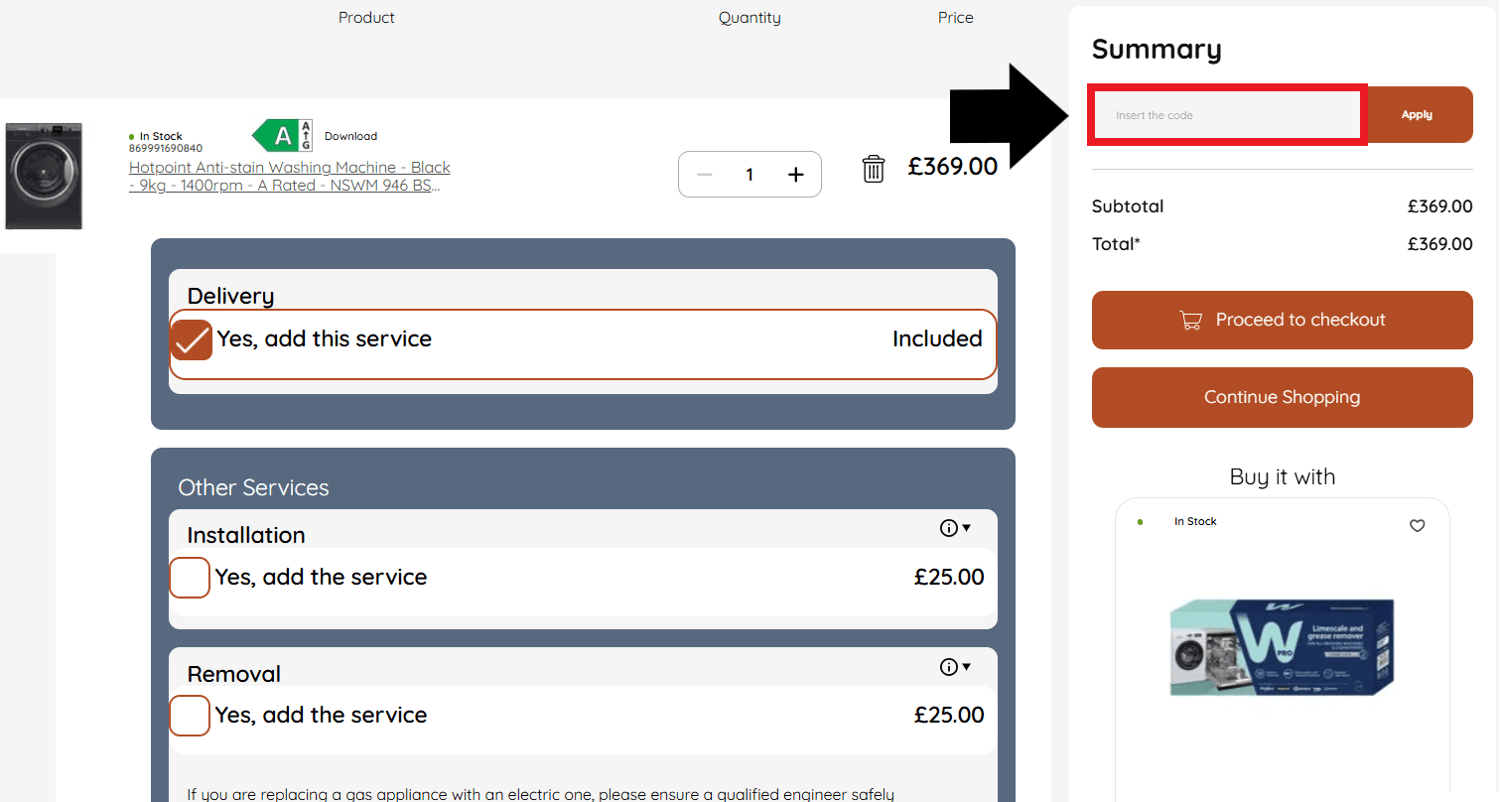The height and width of the screenshot is (802, 1500).
Task: Open the washing machine product thumbnail
Action: tap(43, 176)
